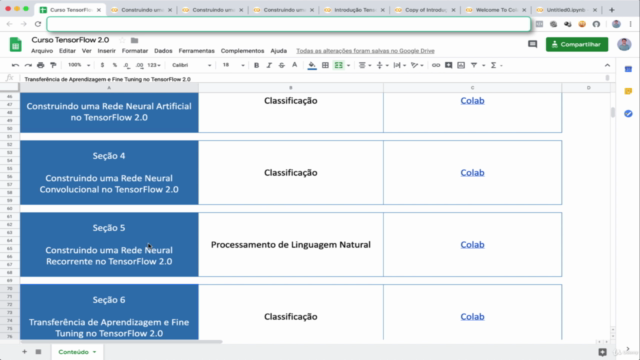Screen dimensions: 640x360
Task: Reload the browser page
Action: coord(38,24)
